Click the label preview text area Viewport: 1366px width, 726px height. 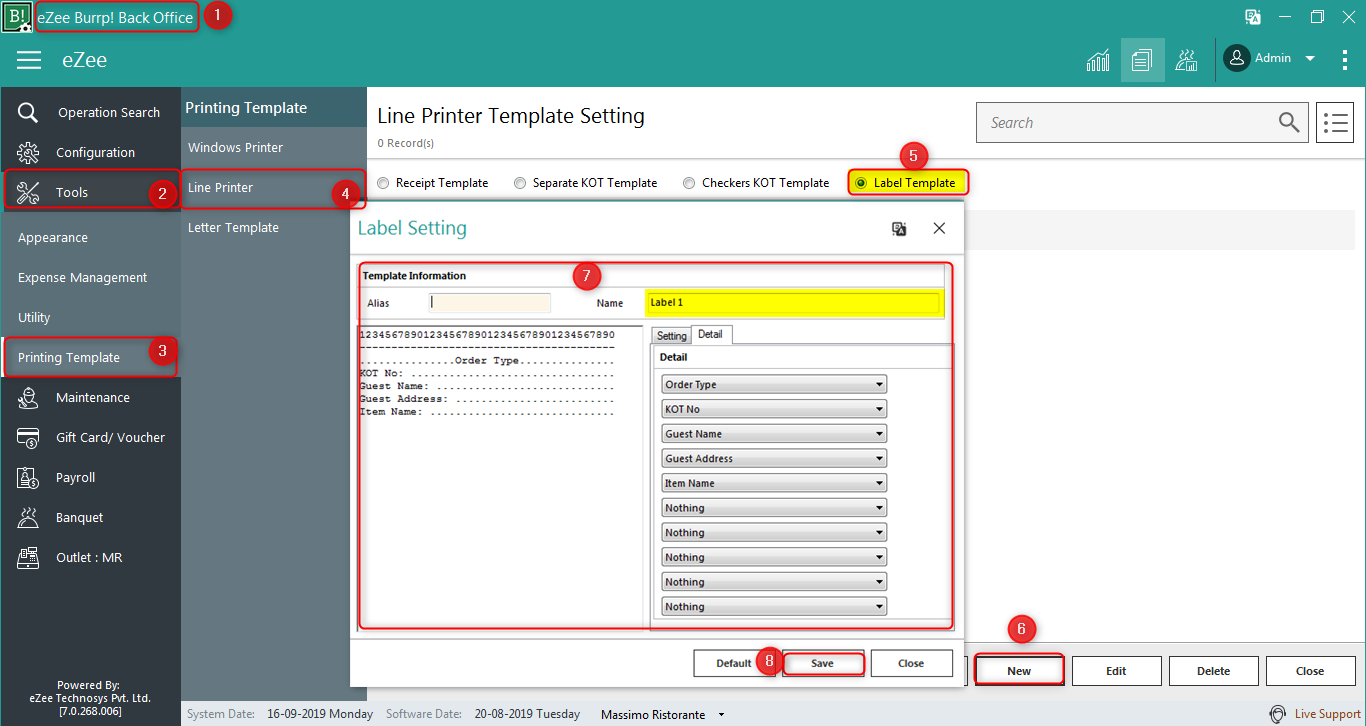pyautogui.click(x=500, y=477)
